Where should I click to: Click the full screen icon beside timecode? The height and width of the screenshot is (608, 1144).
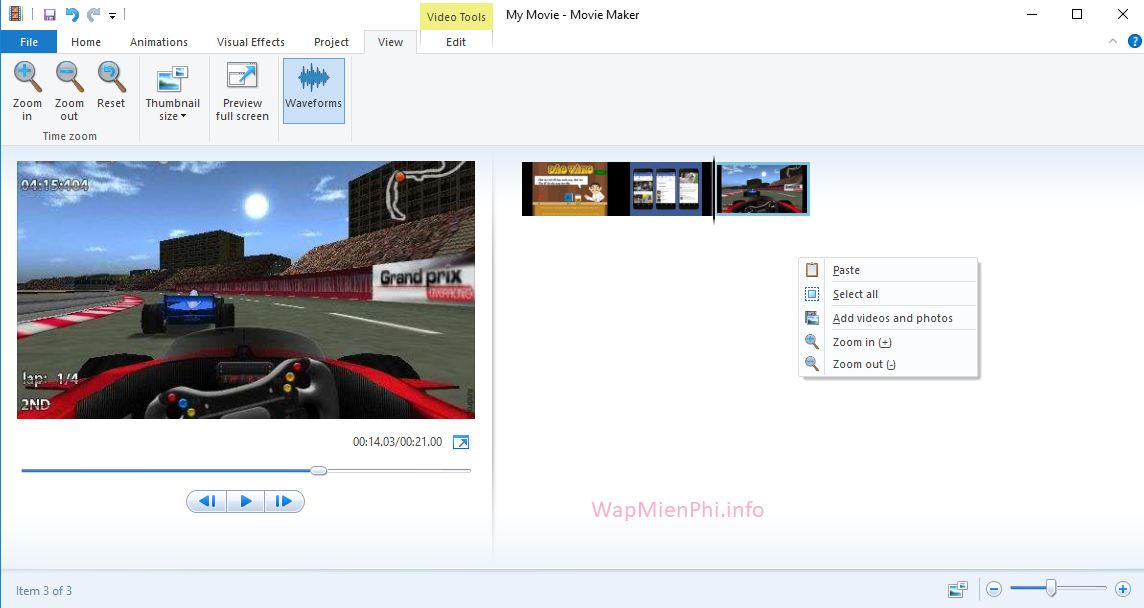(x=461, y=442)
